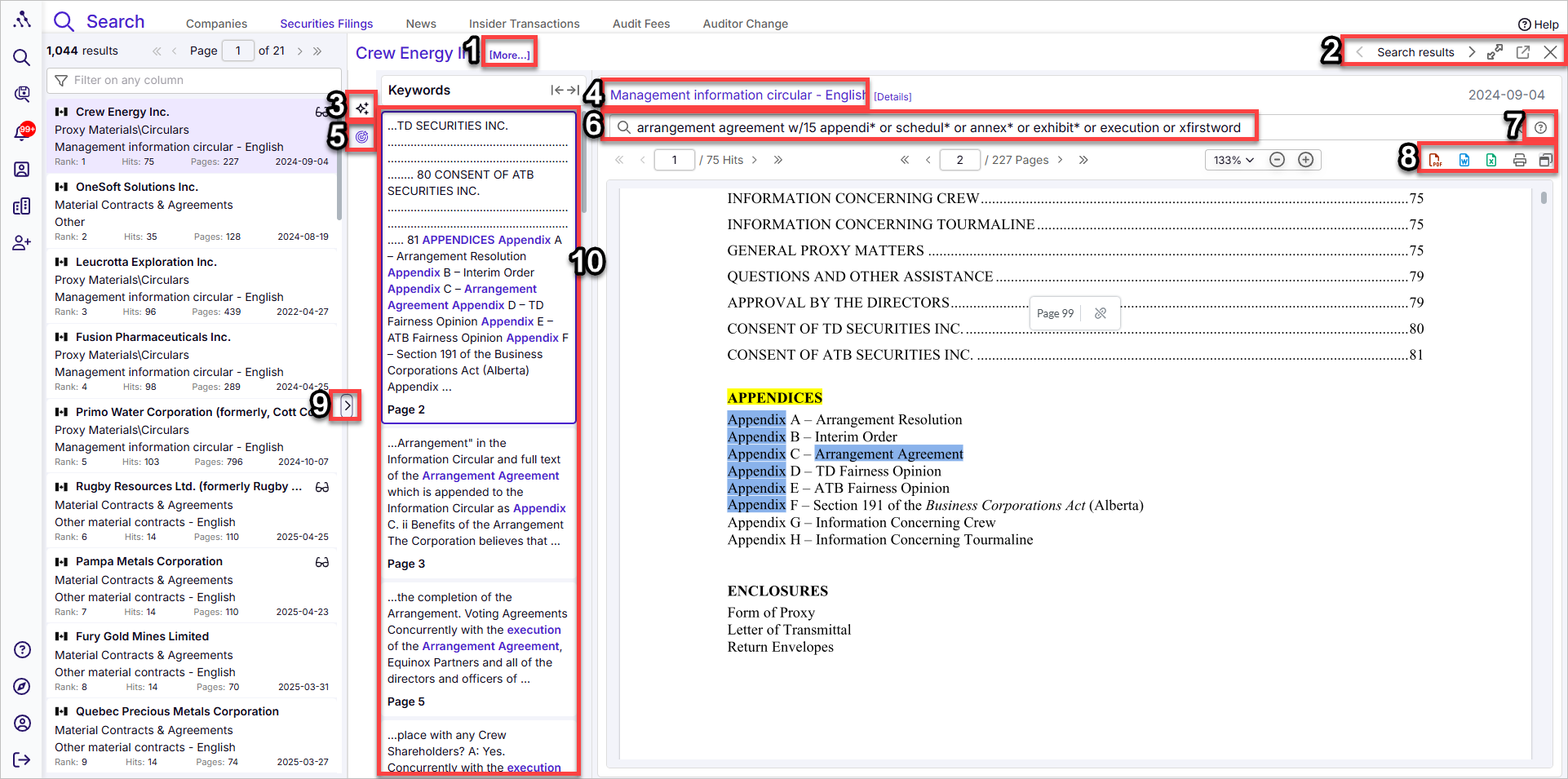Switch to the News tab

[420, 24]
